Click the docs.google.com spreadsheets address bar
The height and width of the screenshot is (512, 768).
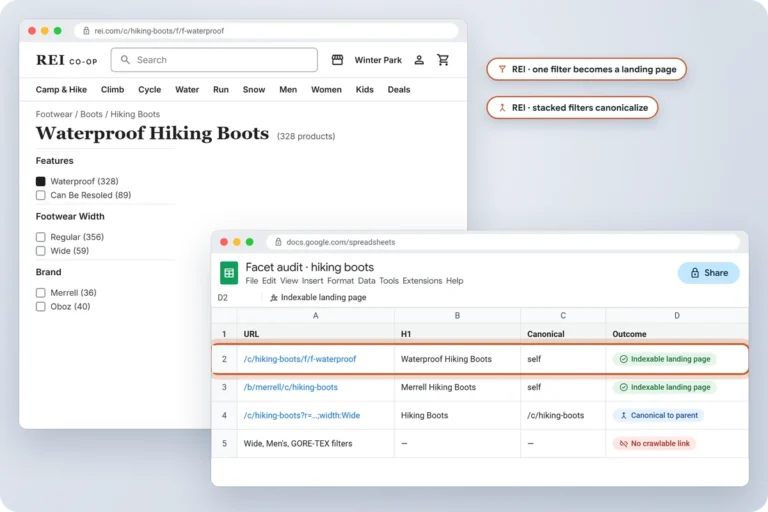coord(503,242)
